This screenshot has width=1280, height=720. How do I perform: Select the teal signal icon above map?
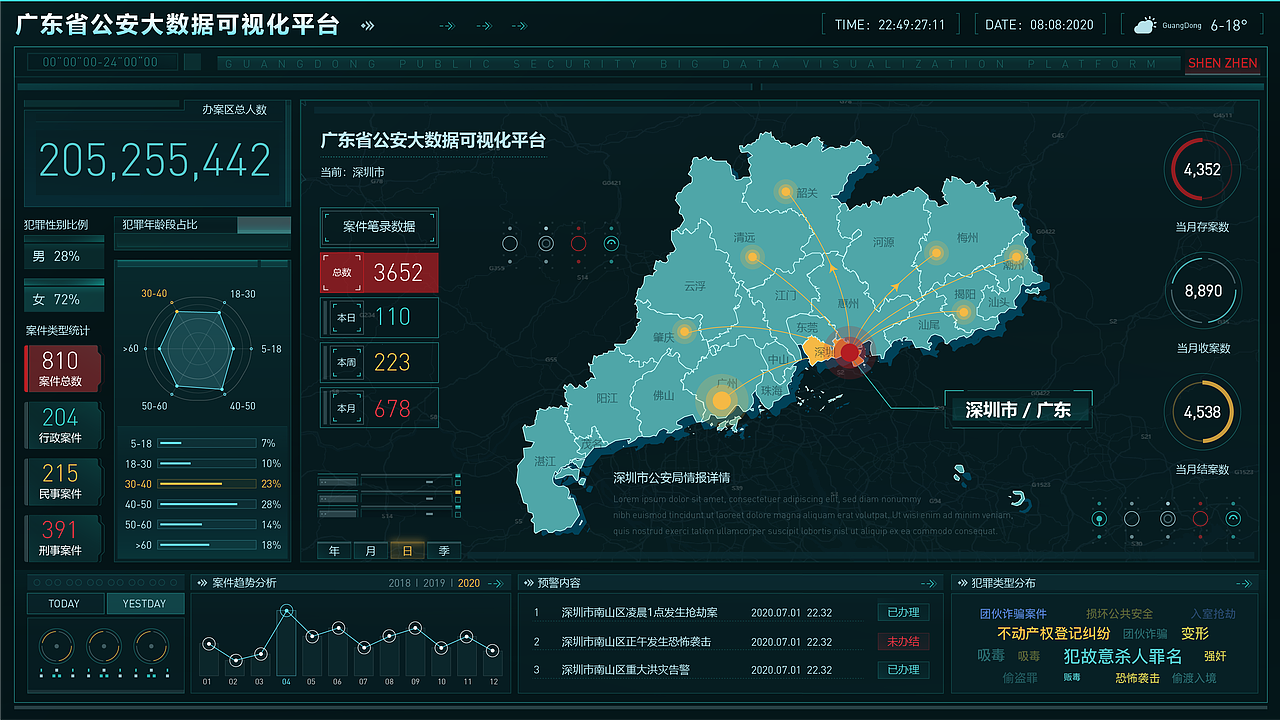[x=611, y=243]
